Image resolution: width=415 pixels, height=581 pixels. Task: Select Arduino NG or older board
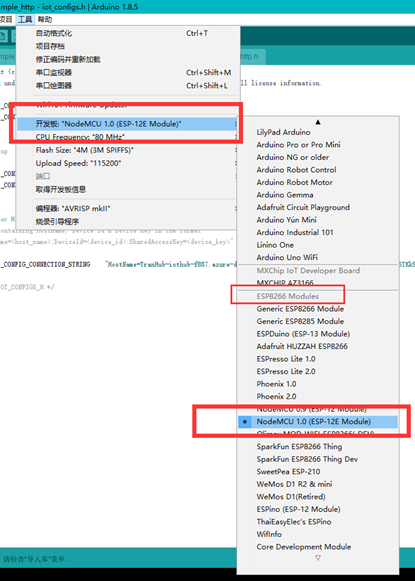(x=318, y=157)
